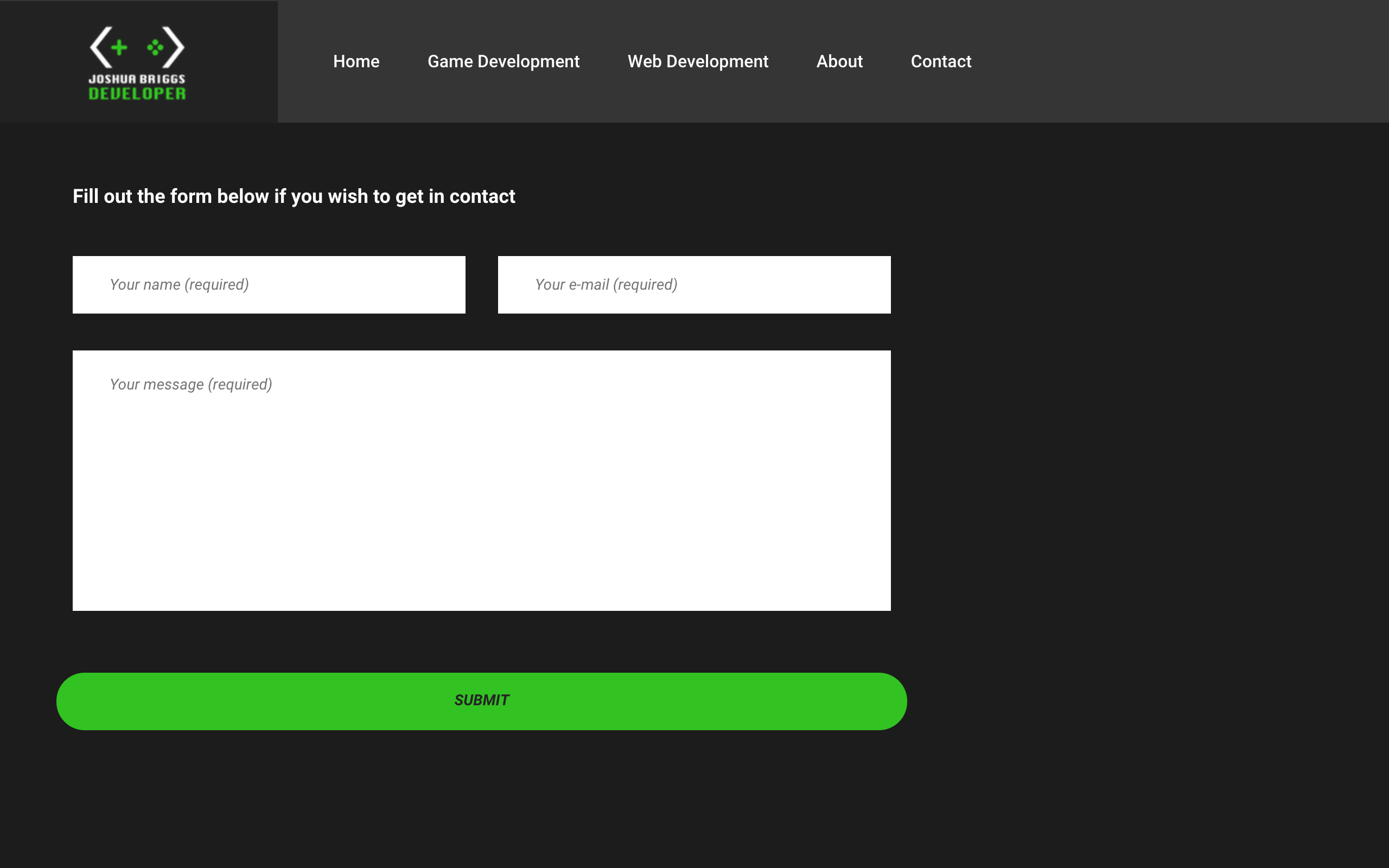
Task: Click into the Your message text area
Action: click(x=481, y=494)
